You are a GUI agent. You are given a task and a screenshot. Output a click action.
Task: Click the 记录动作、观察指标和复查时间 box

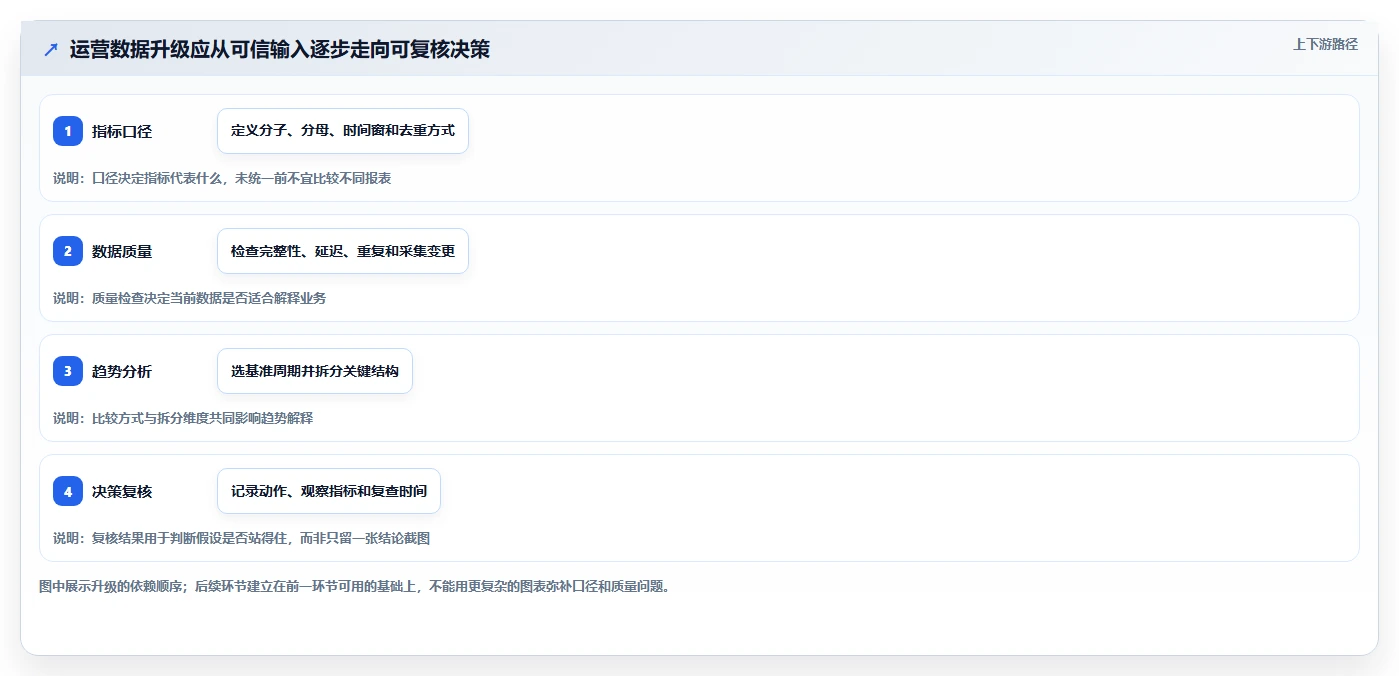[329, 491]
